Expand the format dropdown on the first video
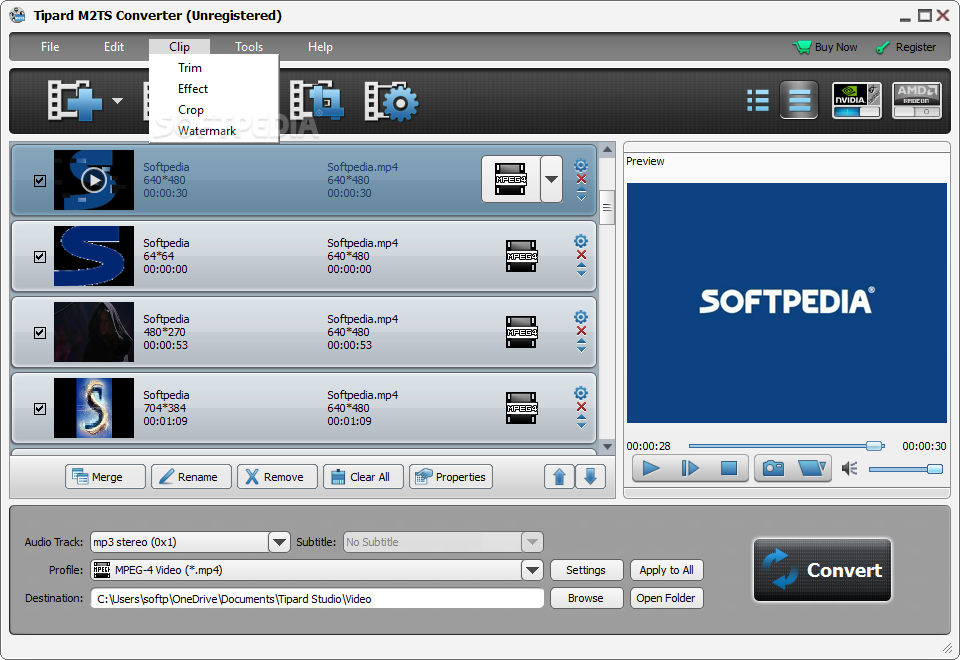 pyautogui.click(x=552, y=179)
